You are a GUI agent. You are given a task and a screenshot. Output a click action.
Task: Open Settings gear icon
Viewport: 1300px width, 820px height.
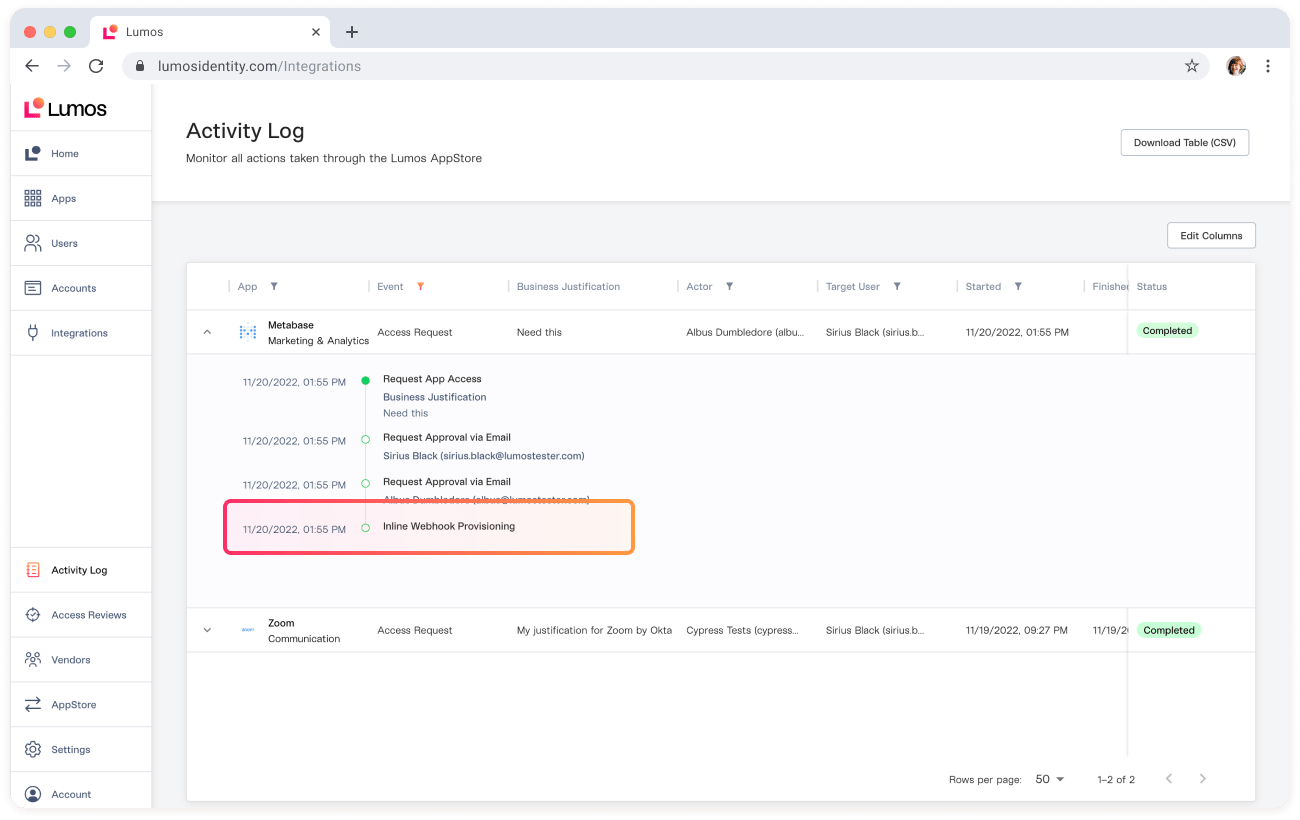point(33,750)
